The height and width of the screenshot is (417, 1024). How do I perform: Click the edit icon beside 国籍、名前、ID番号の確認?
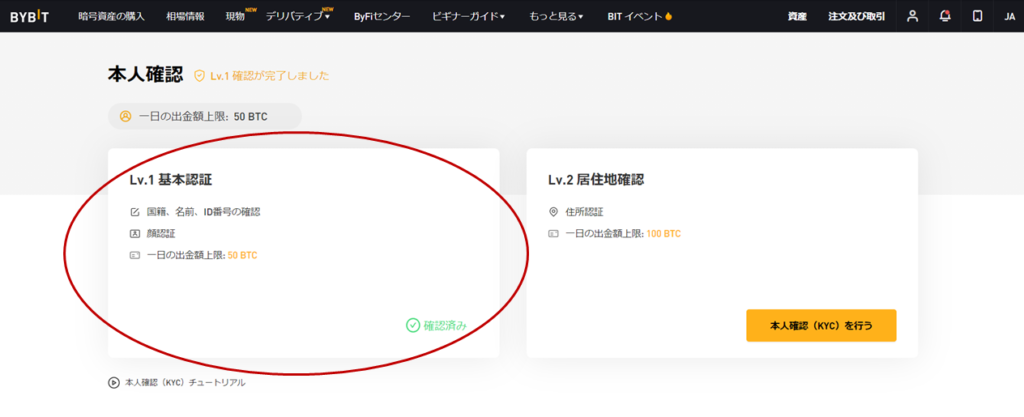coord(135,212)
